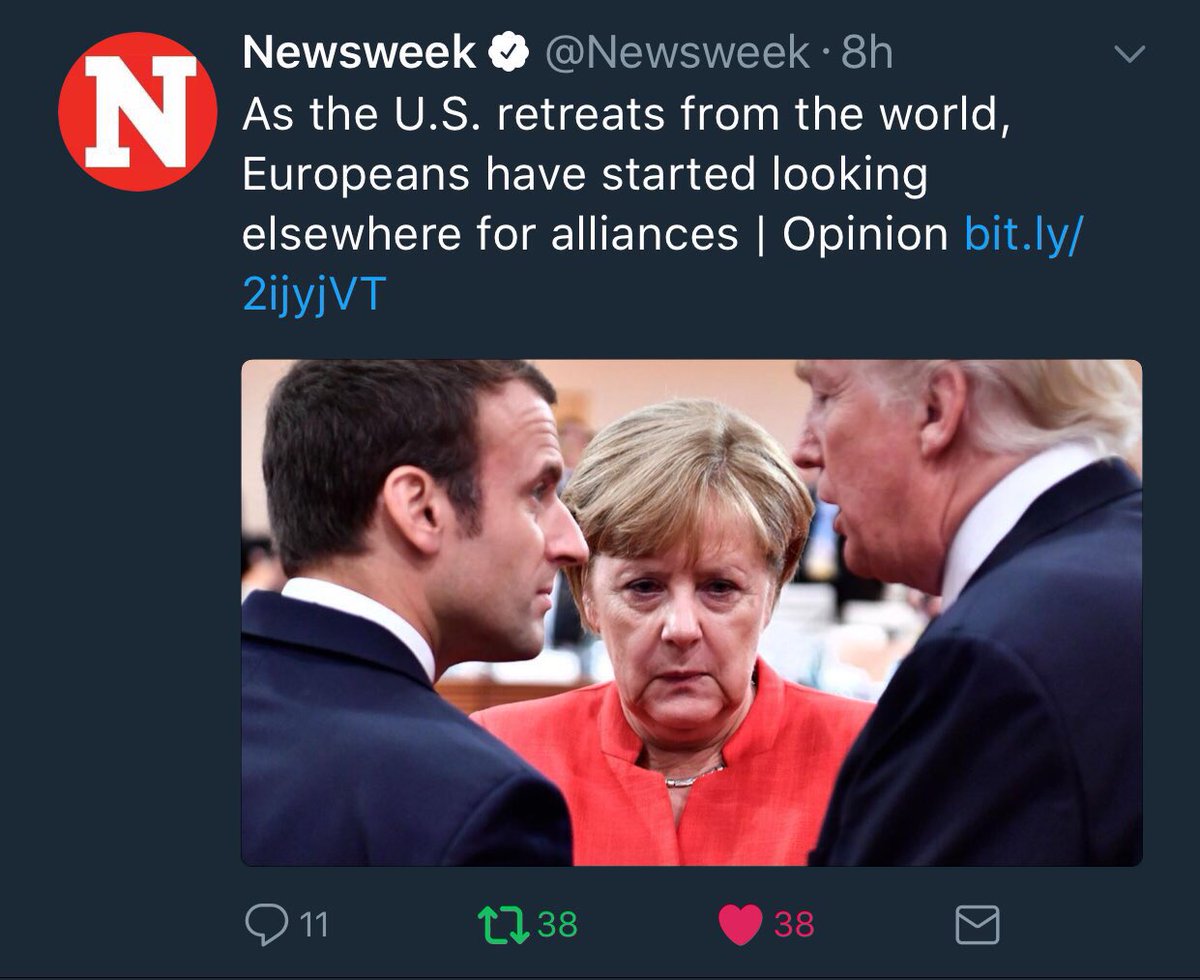Open the bit.ly article link
The image size is (1200, 980).
coord(1023,236)
